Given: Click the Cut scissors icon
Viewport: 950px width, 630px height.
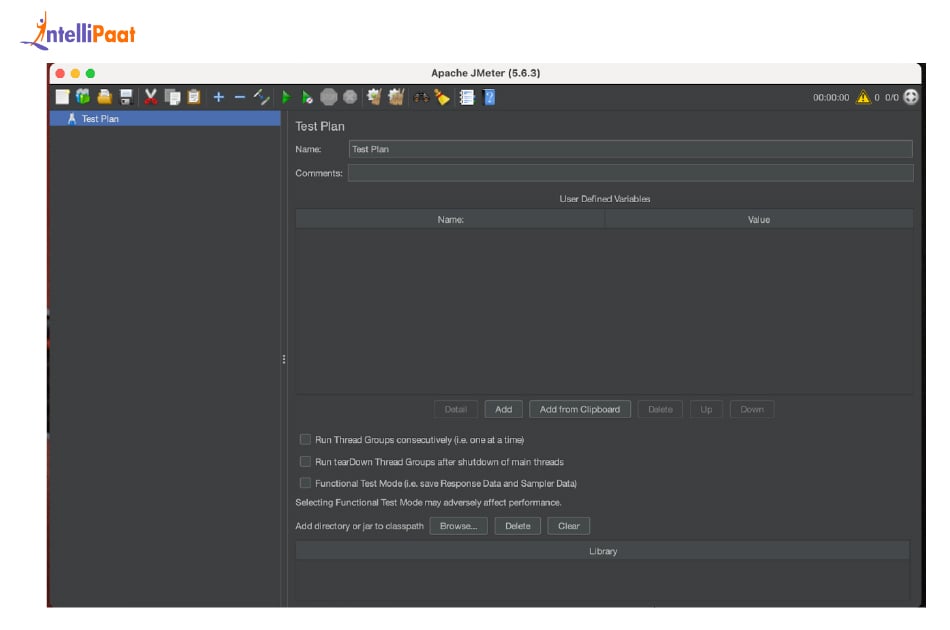Looking at the screenshot, I should 150,97.
